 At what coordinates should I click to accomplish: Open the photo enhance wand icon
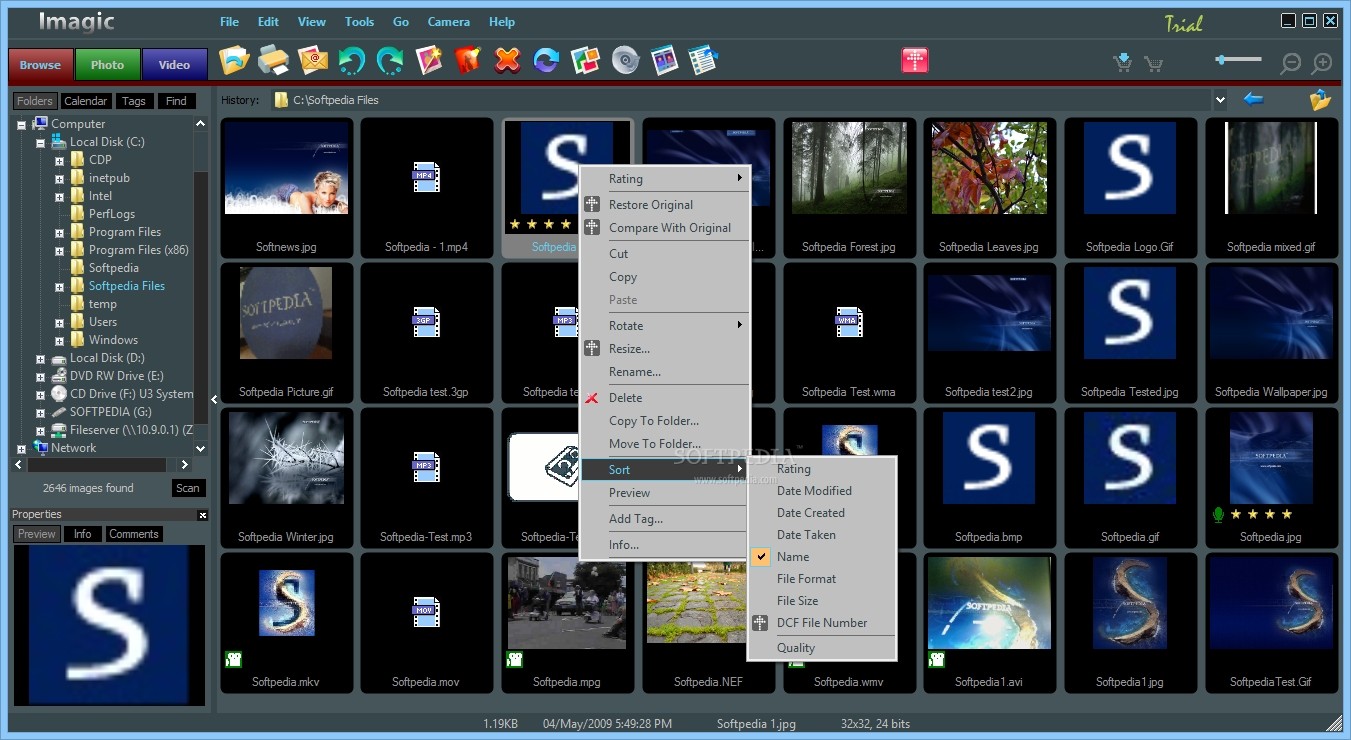pos(429,61)
